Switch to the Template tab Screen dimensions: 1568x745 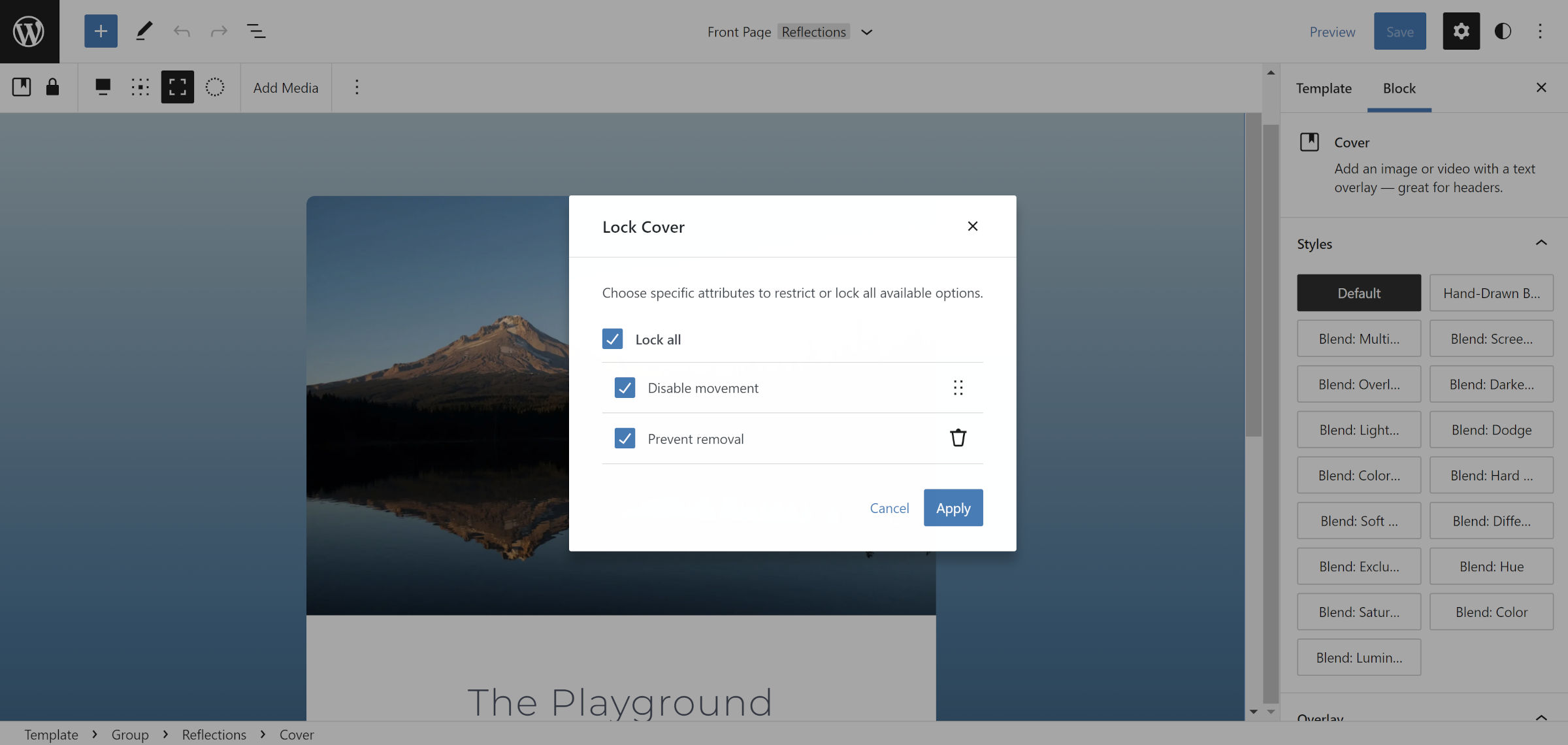click(x=1323, y=88)
